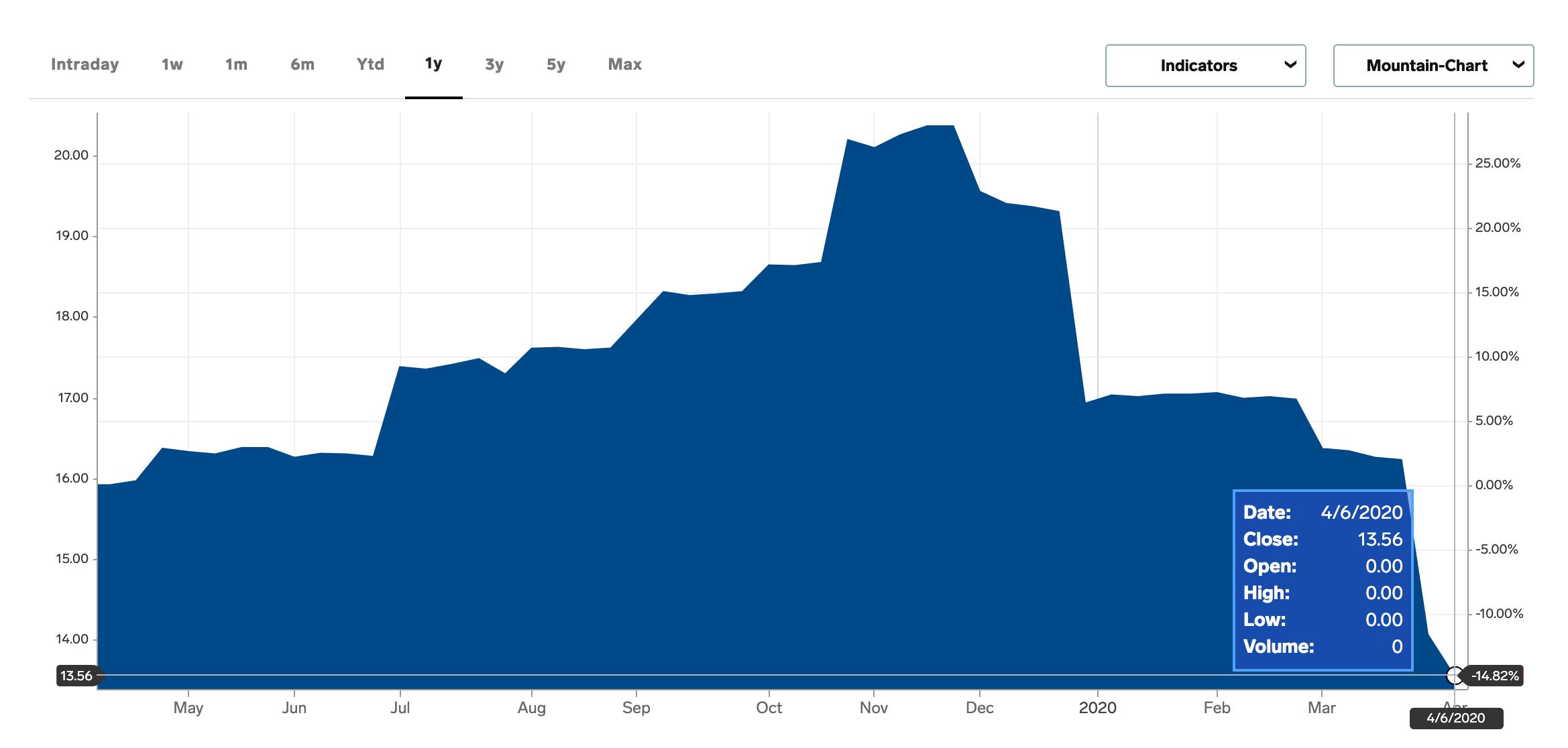1568x748 pixels.
Task: Click the Indicators dropdown chevron arrow
Action: [1289, 65]
